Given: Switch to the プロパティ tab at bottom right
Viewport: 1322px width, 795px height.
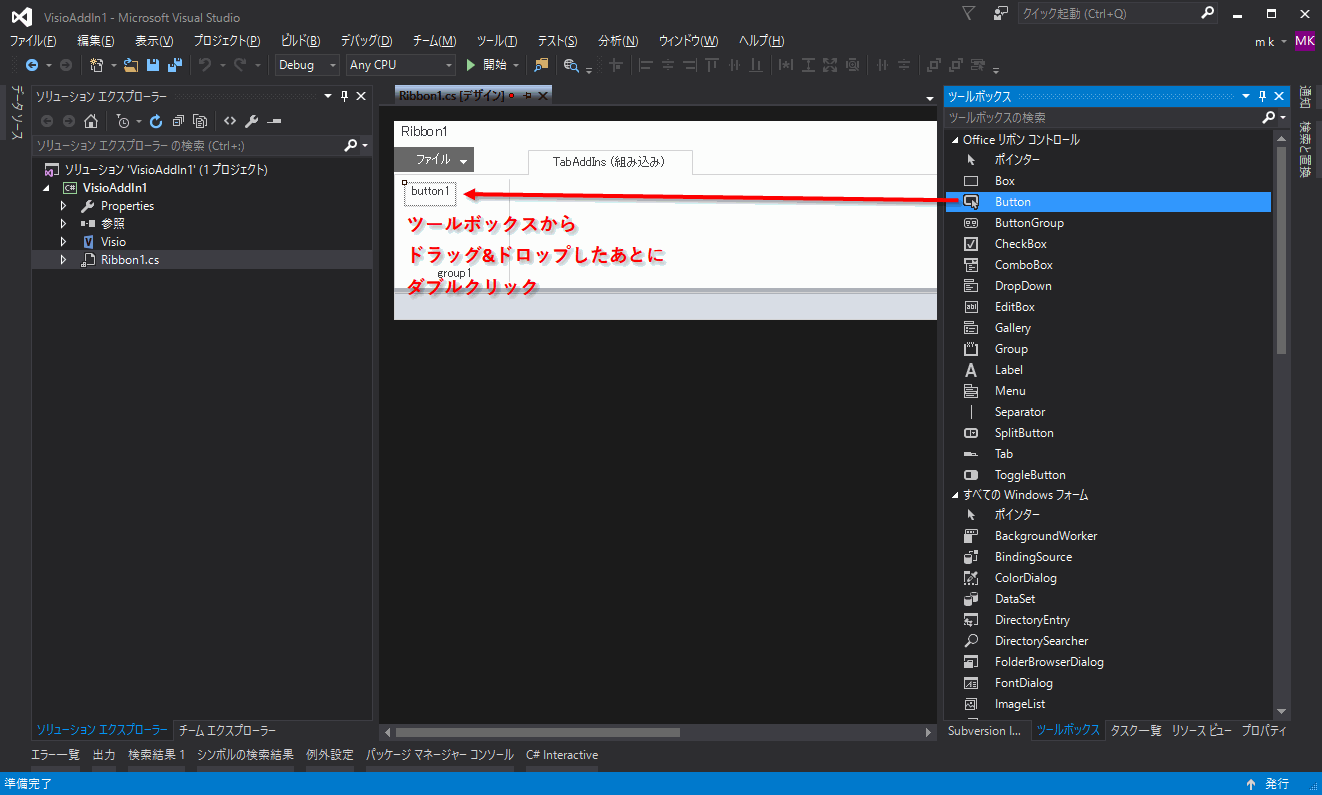Looking at the screenshot, I should (1264, 730).
